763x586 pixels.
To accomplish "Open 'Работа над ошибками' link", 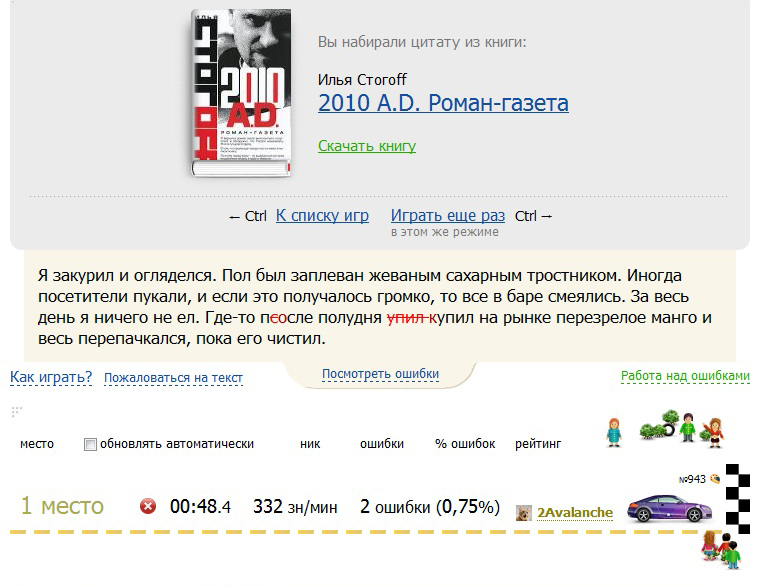I will [x=685, y=376].
